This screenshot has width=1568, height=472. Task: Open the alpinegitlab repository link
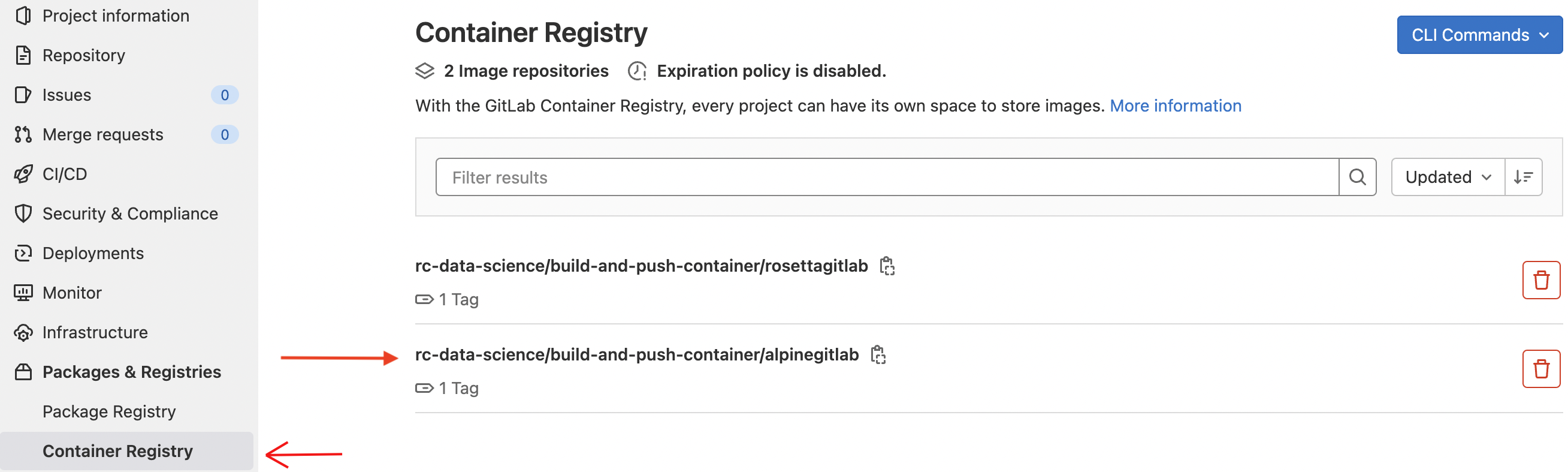click(x=636, y=354)
